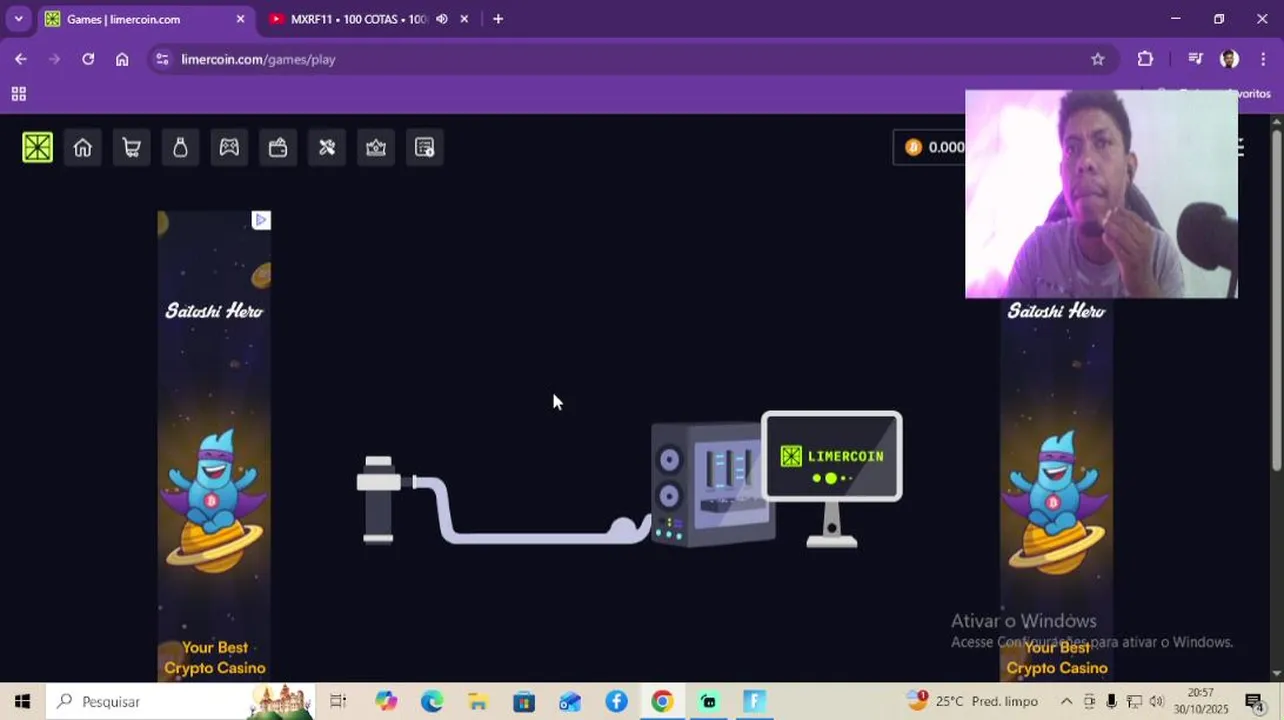1284x720 pixels.
Task: Open the Chrome profile avatar
Action: (x=1230, y=59)
